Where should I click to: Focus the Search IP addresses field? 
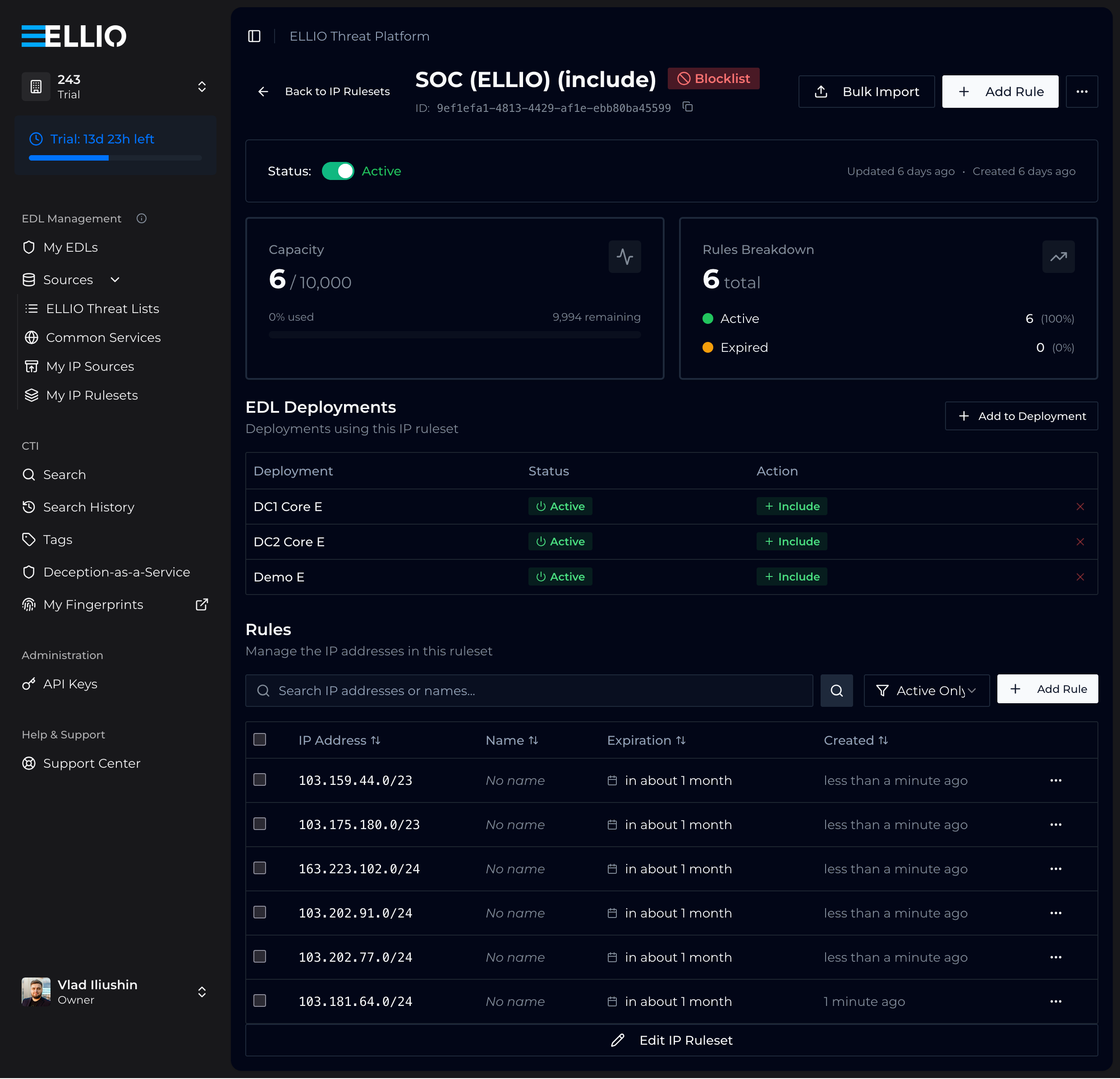[x=529, y=691]
